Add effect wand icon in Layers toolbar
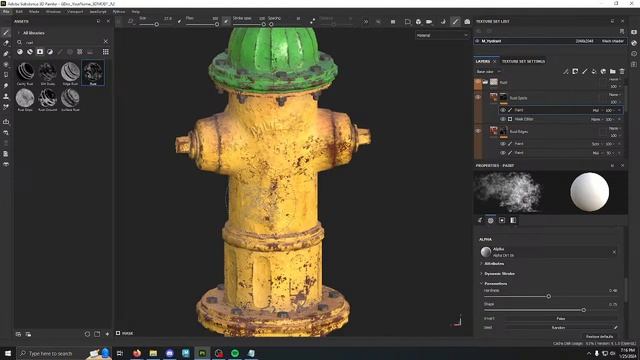Image resolution: width=640 pixels, height=360 pixels. click(566, 71)
